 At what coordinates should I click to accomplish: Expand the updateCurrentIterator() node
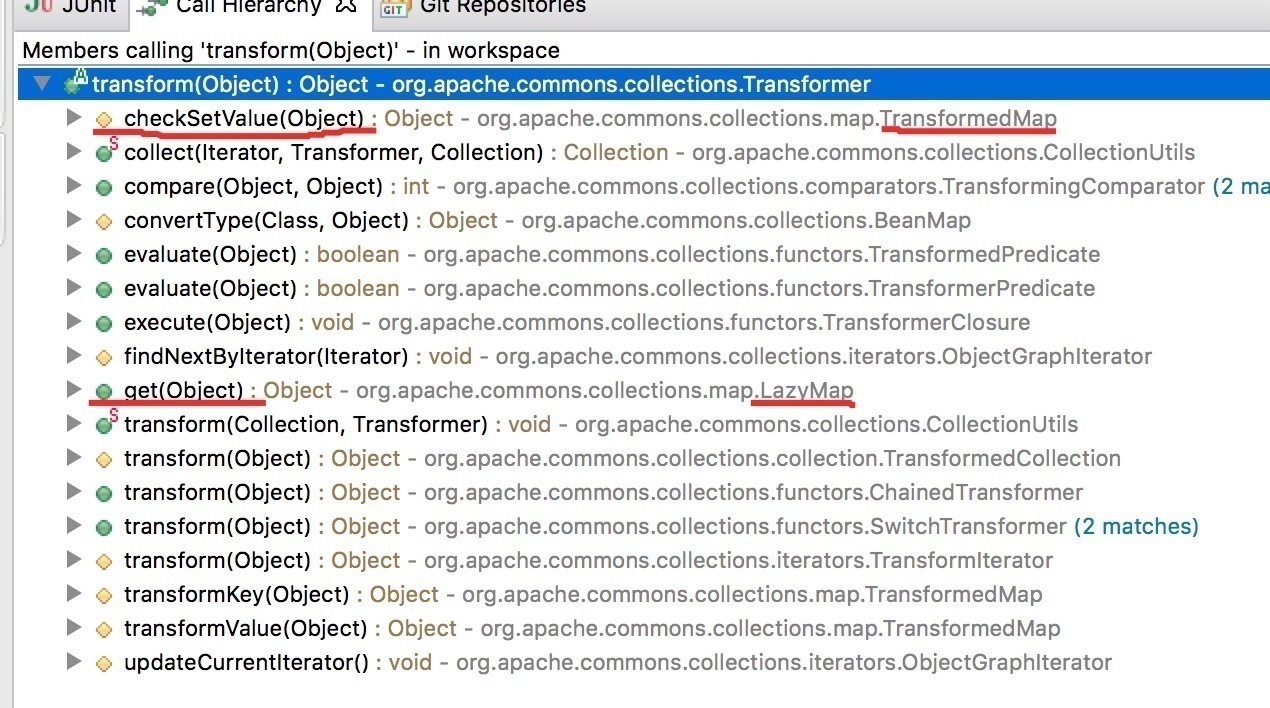point(72,661)
